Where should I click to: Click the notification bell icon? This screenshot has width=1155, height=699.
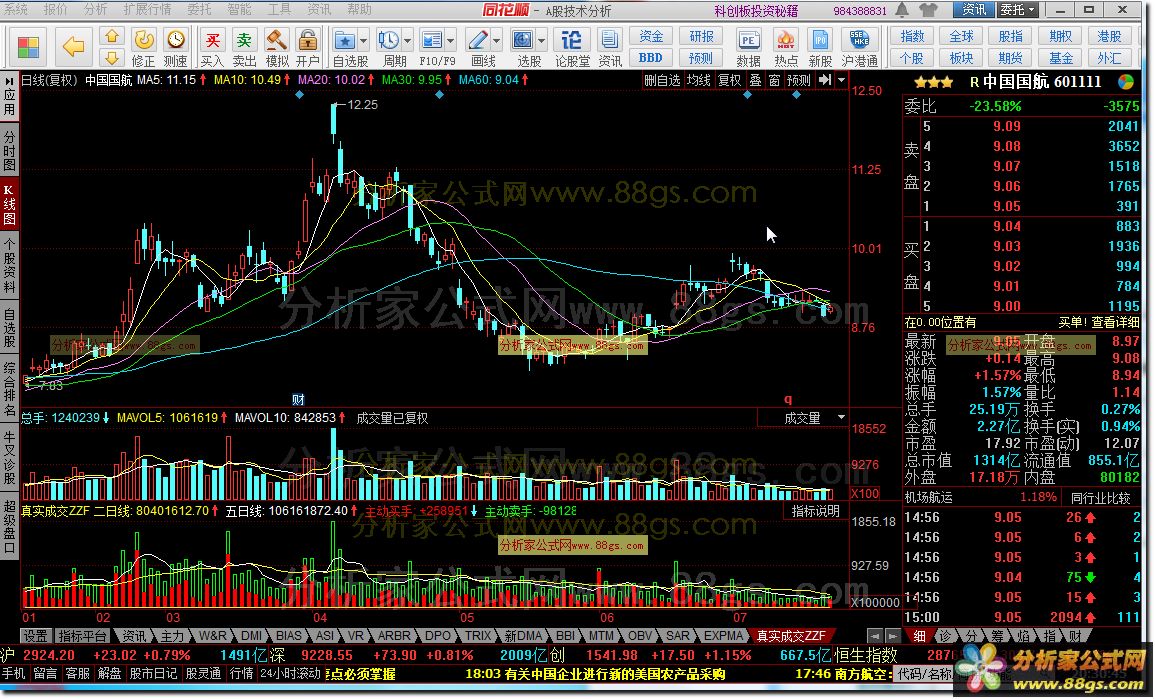(x=902, y=10)
